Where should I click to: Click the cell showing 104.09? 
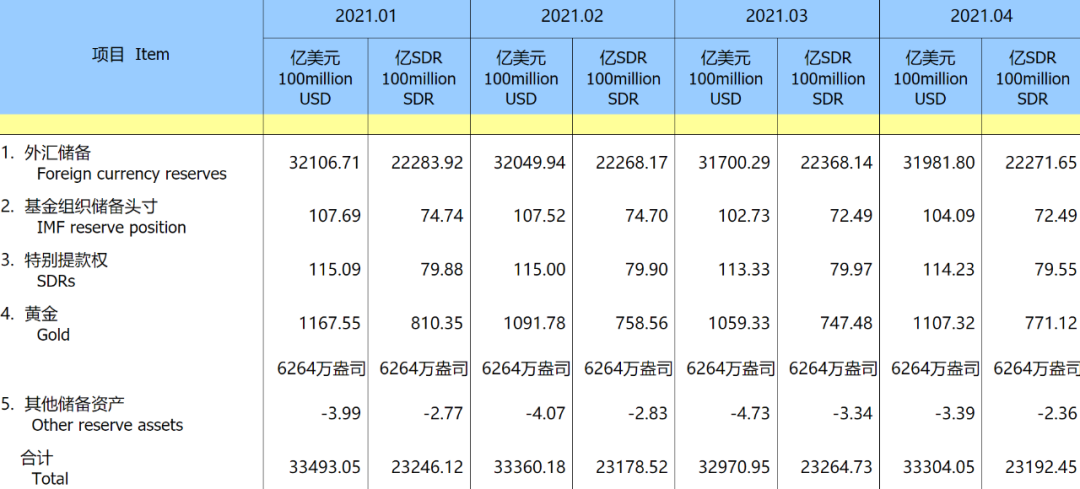click(951, 216)
